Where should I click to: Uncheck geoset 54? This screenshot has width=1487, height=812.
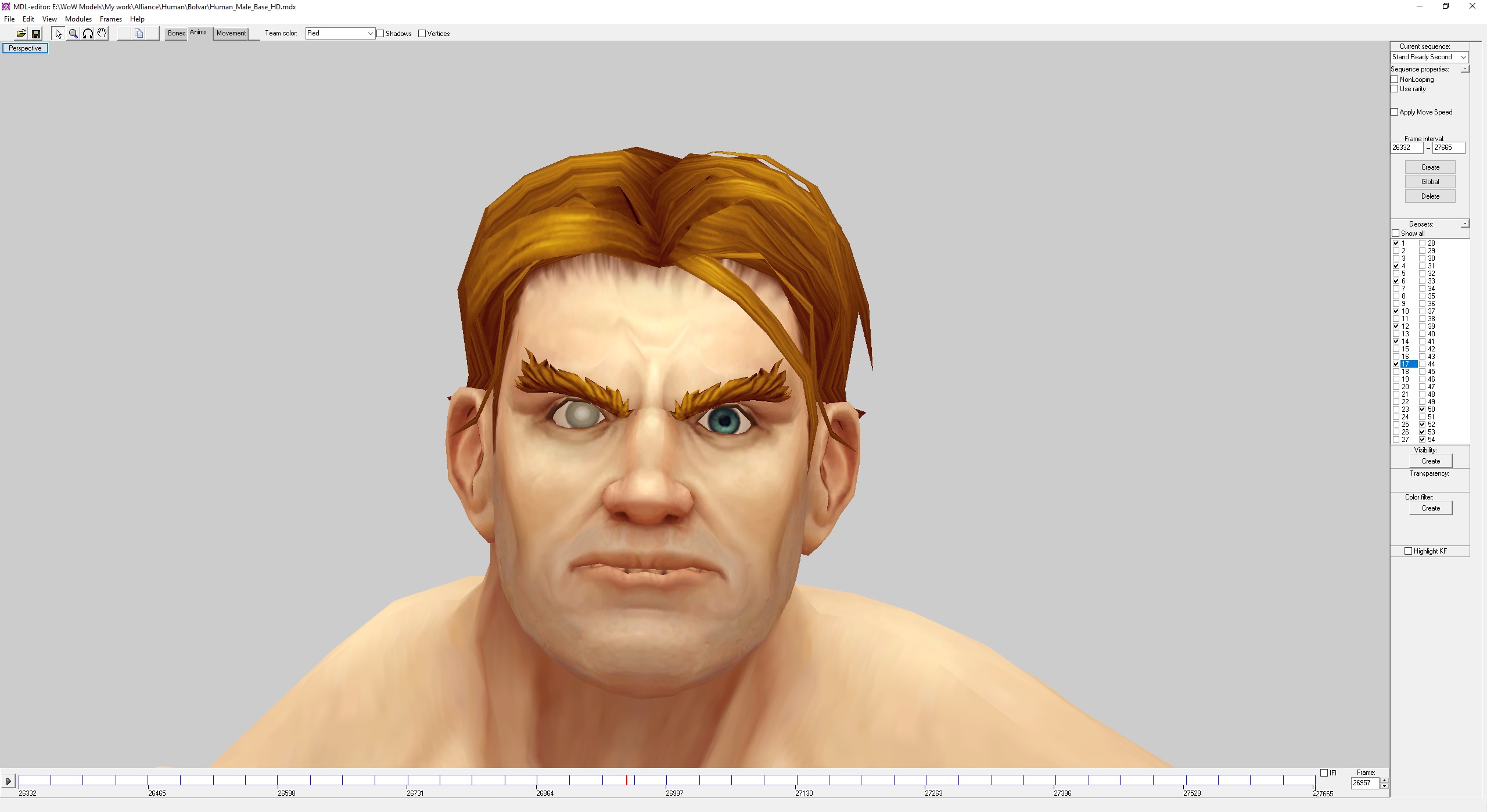[1423, 440]
